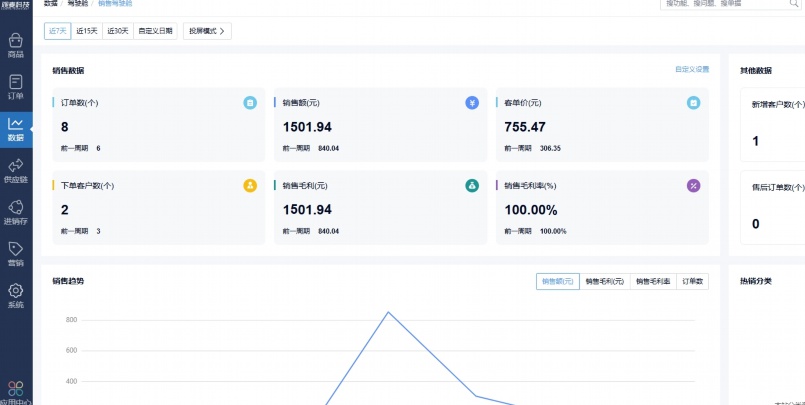Open the 商品 (Products) sidebar icon
The width and height of the screenshot is (805, 405).
tap(16, 44)
